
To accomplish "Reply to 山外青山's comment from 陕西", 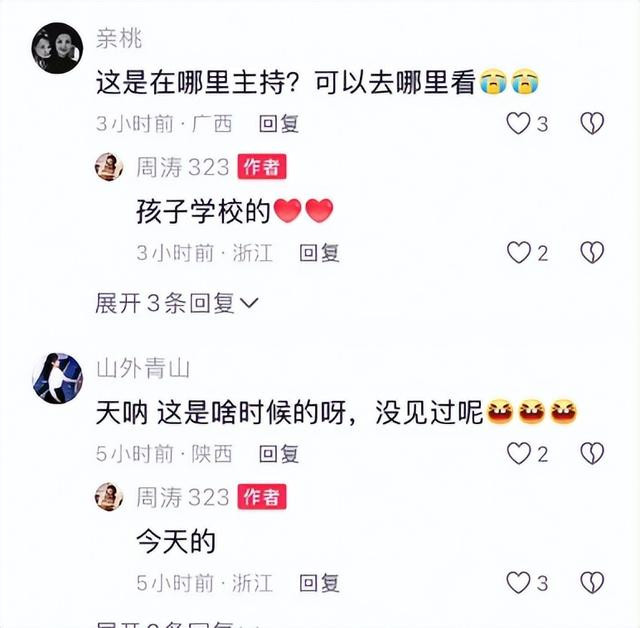I will [x=279, y=454].
